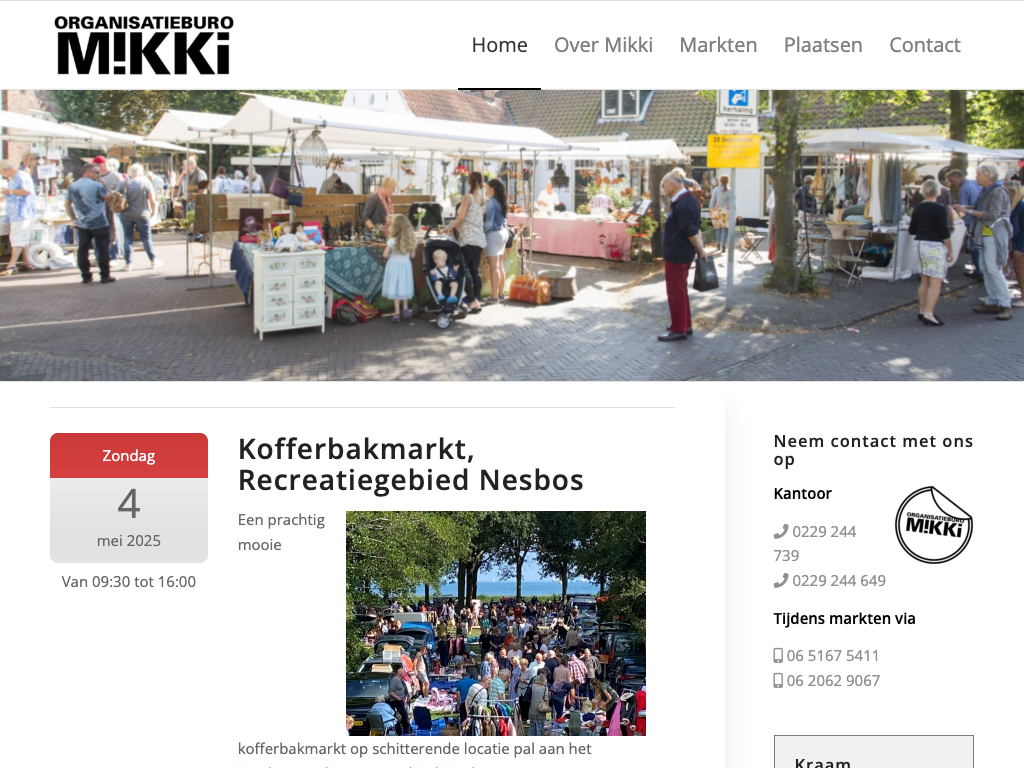
Task: Click the mobile icon beside 06 2062 9067
Action: [778, 680]
